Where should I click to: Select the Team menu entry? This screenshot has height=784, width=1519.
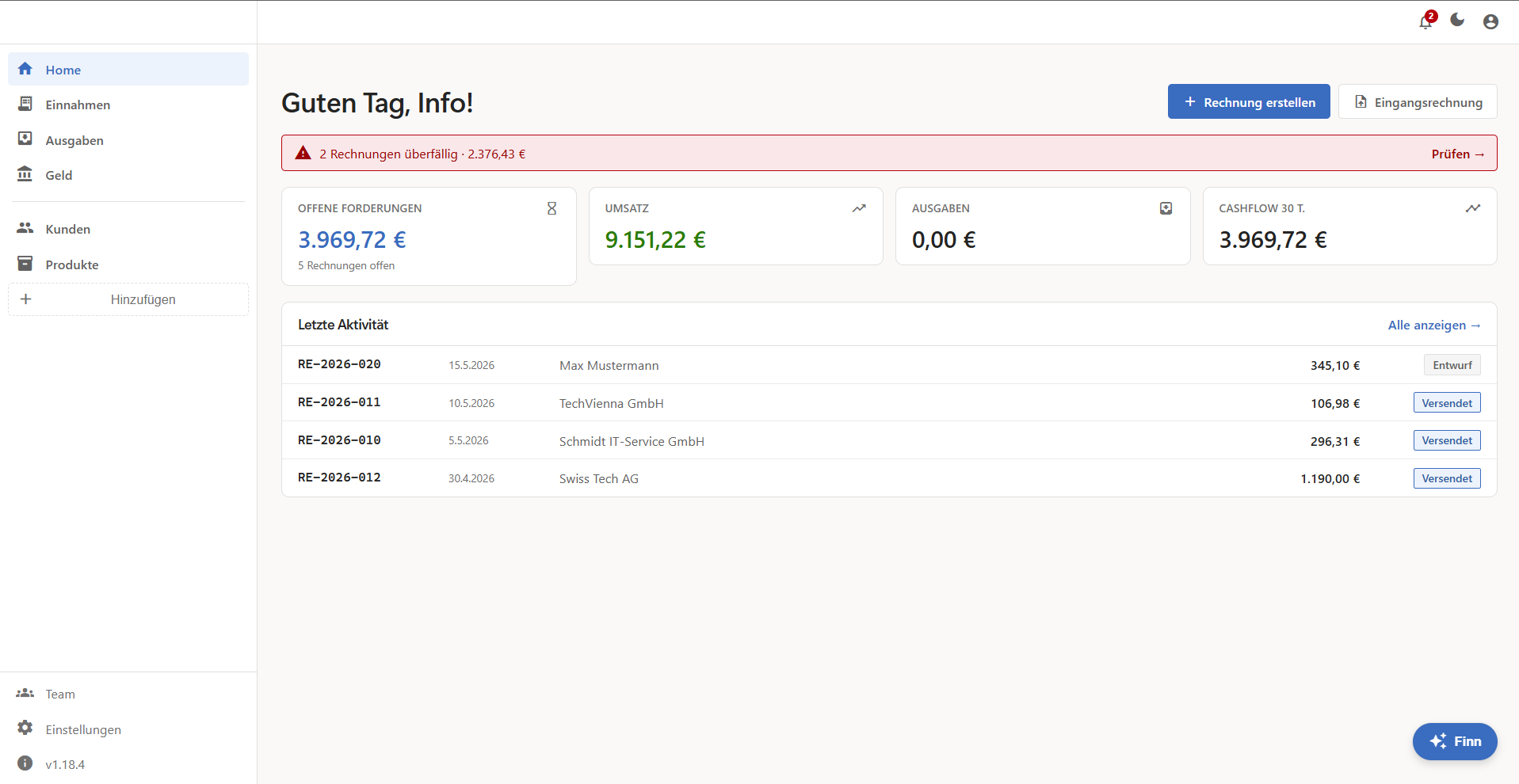pos(128,694)
